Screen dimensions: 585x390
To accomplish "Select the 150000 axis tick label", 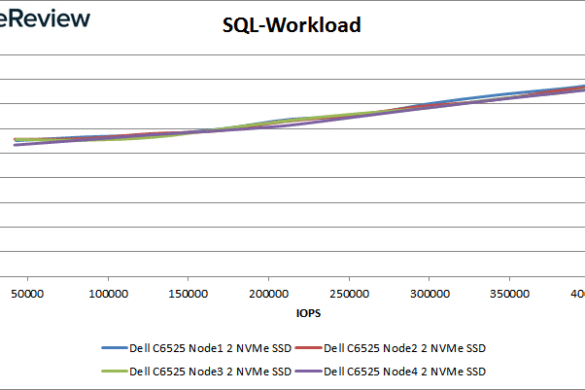I will (x=188, y=294).
